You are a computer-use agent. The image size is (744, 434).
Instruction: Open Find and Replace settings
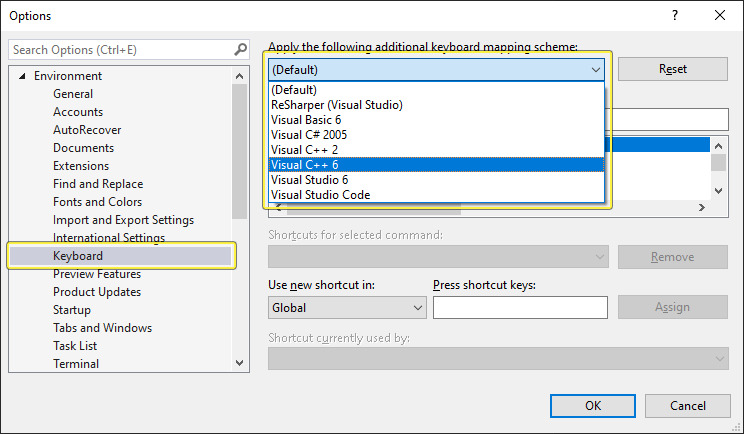coord(98,184)
